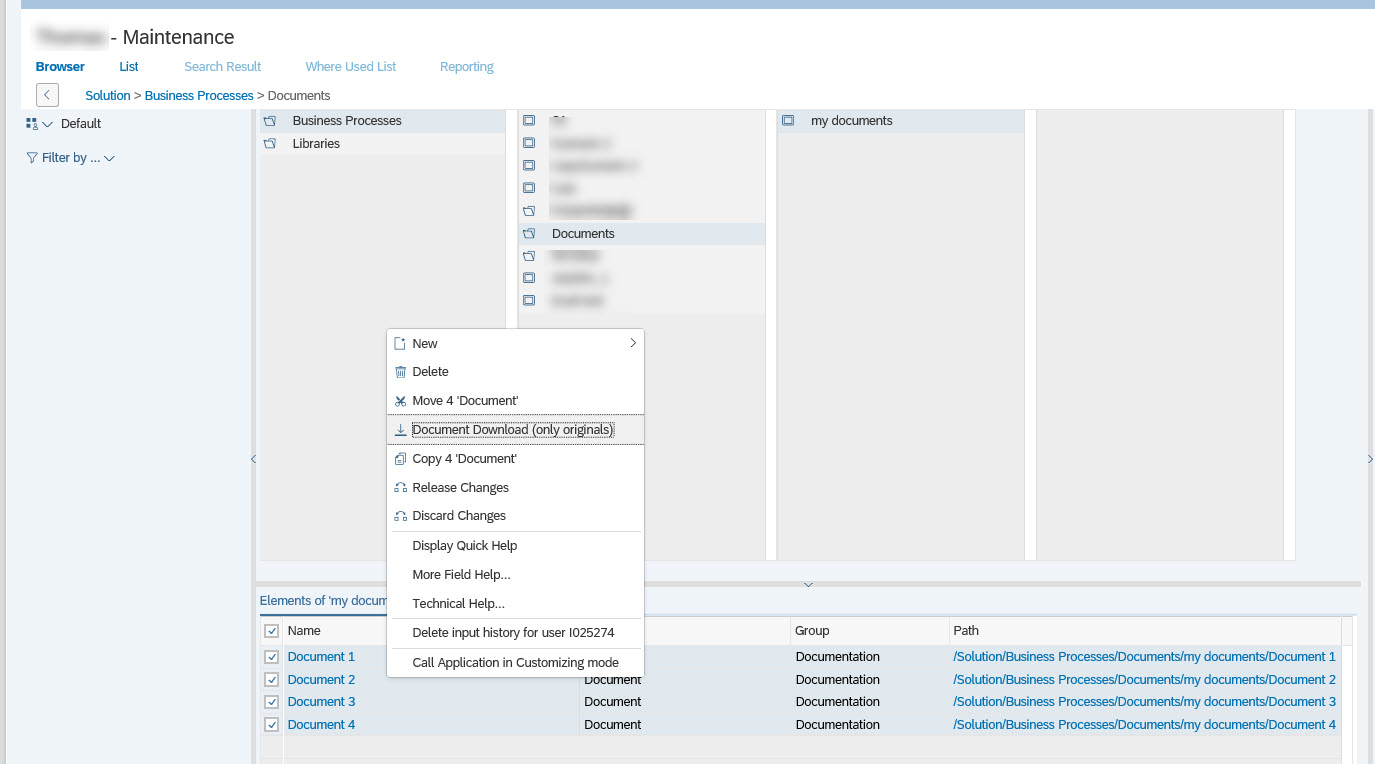The width and height of the screenshot is (1375, 764).
Task: Click the download arrow icon in context menu
Action: pos(400,430)
